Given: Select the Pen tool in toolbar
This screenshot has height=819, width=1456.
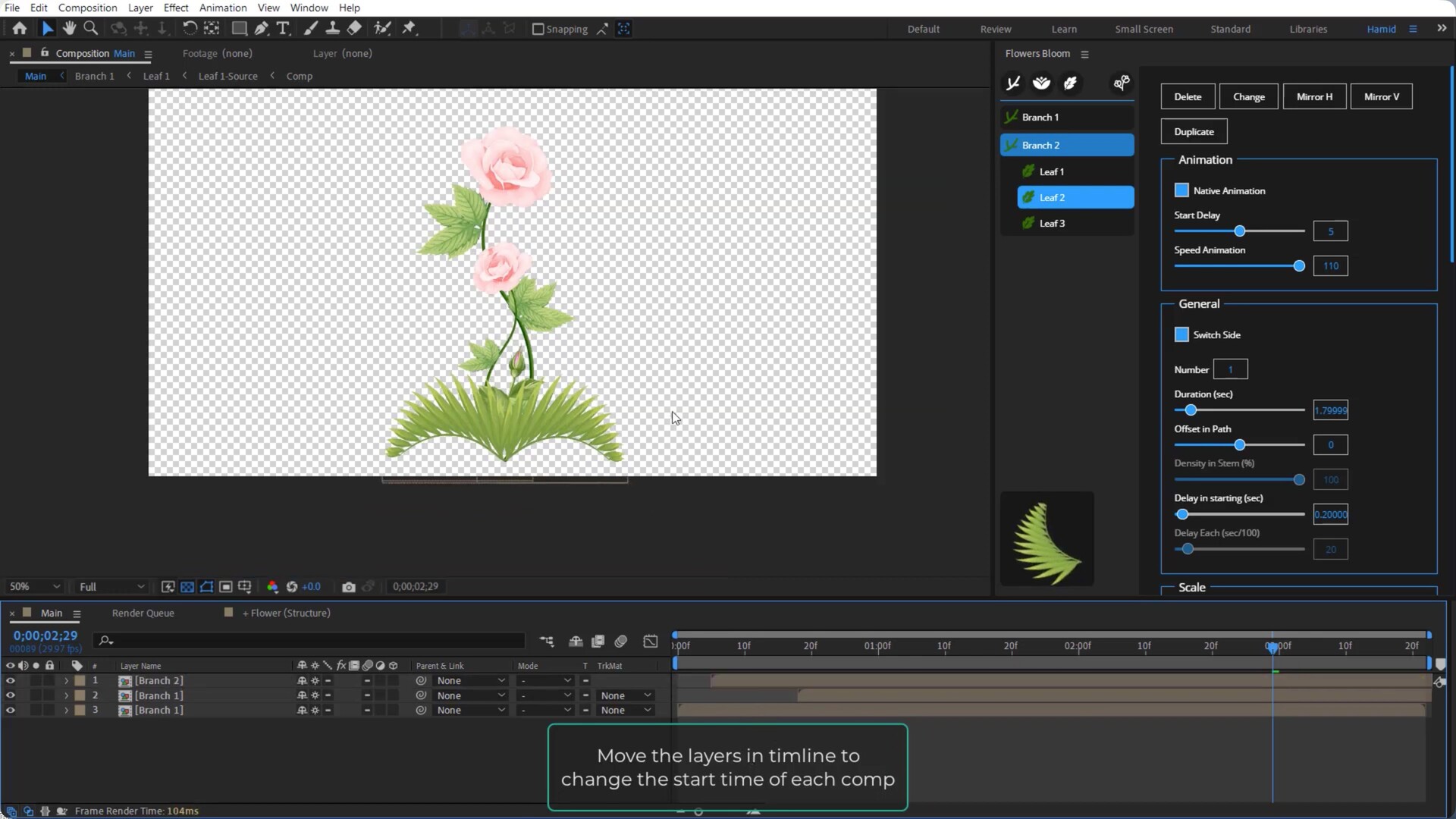Looking at the screenshot, I should (261, 29).
